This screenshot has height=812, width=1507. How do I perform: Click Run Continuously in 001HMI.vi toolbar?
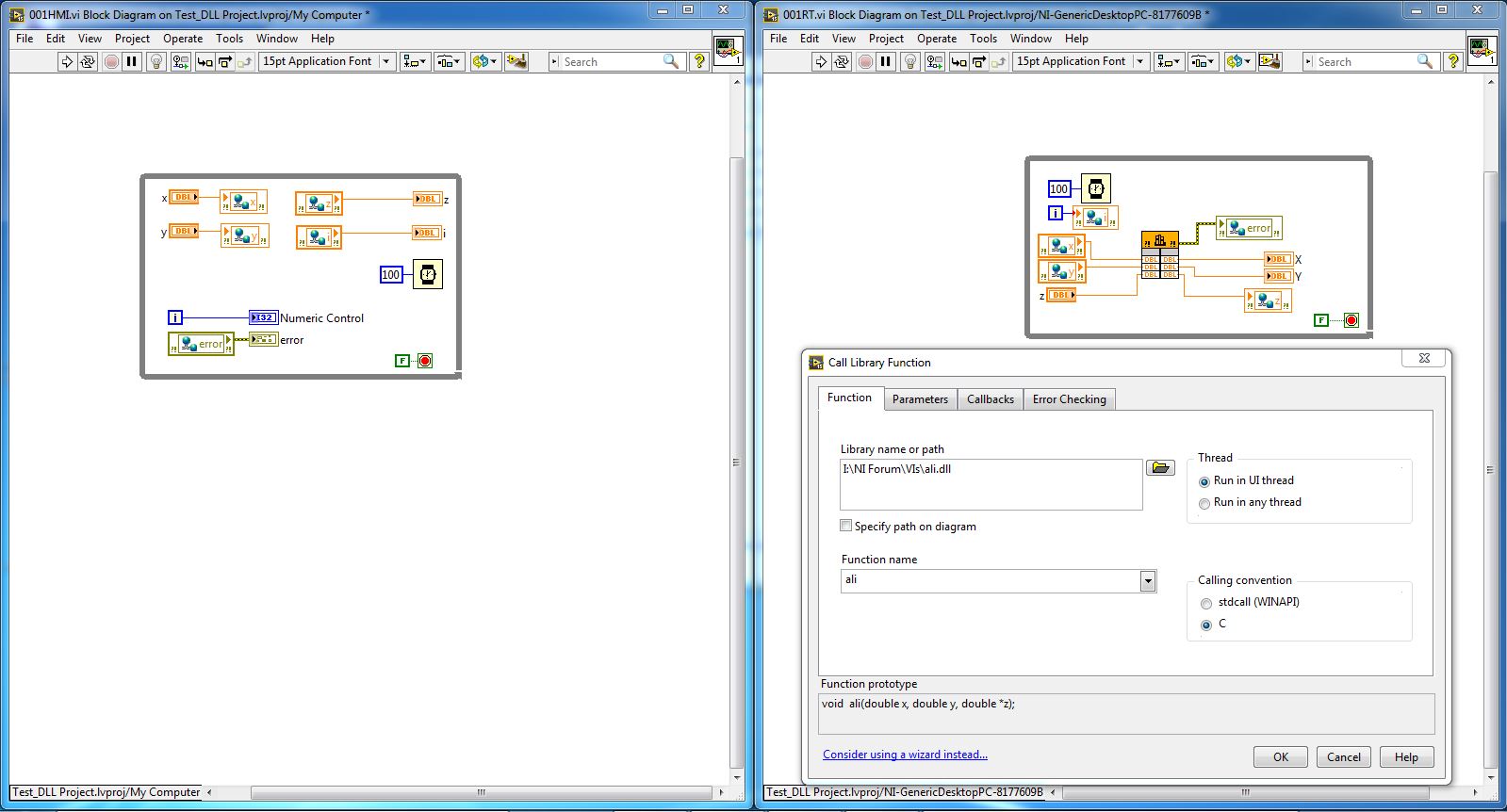[88, 61]
